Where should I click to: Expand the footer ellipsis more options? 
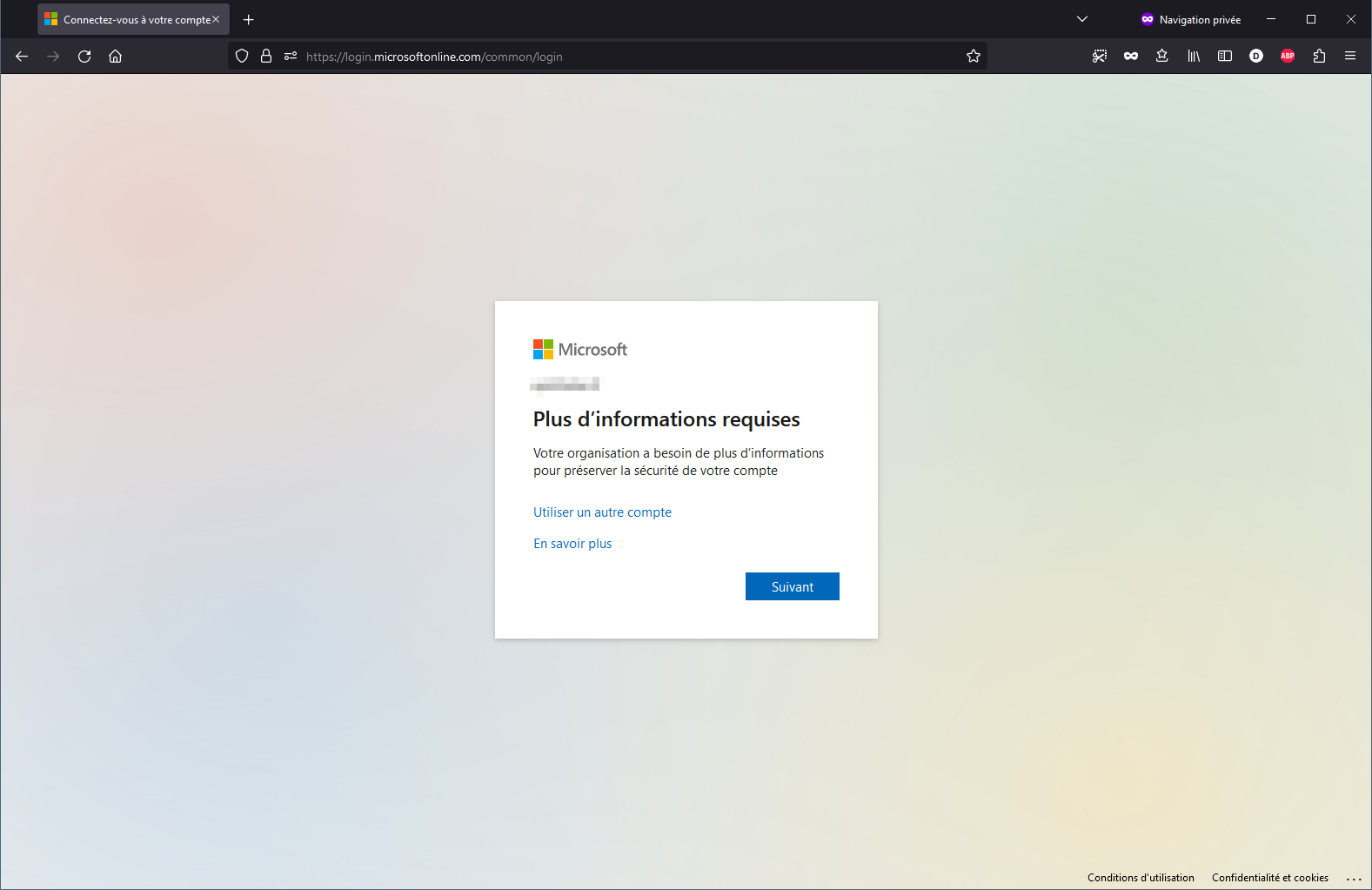click(1354, 879)
